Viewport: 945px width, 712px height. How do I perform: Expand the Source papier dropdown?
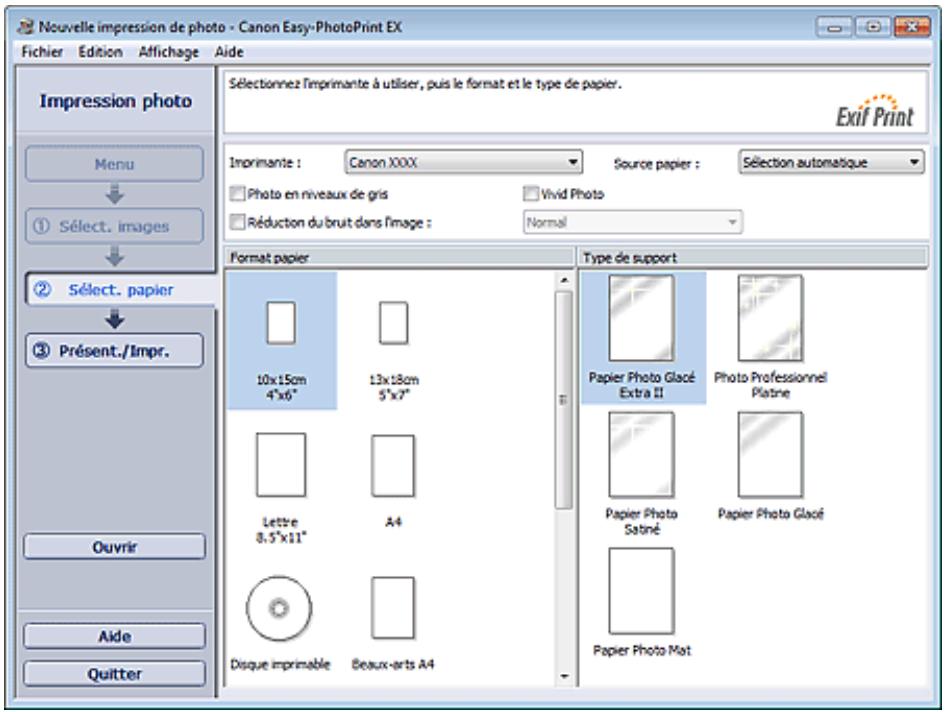(831, 162)
